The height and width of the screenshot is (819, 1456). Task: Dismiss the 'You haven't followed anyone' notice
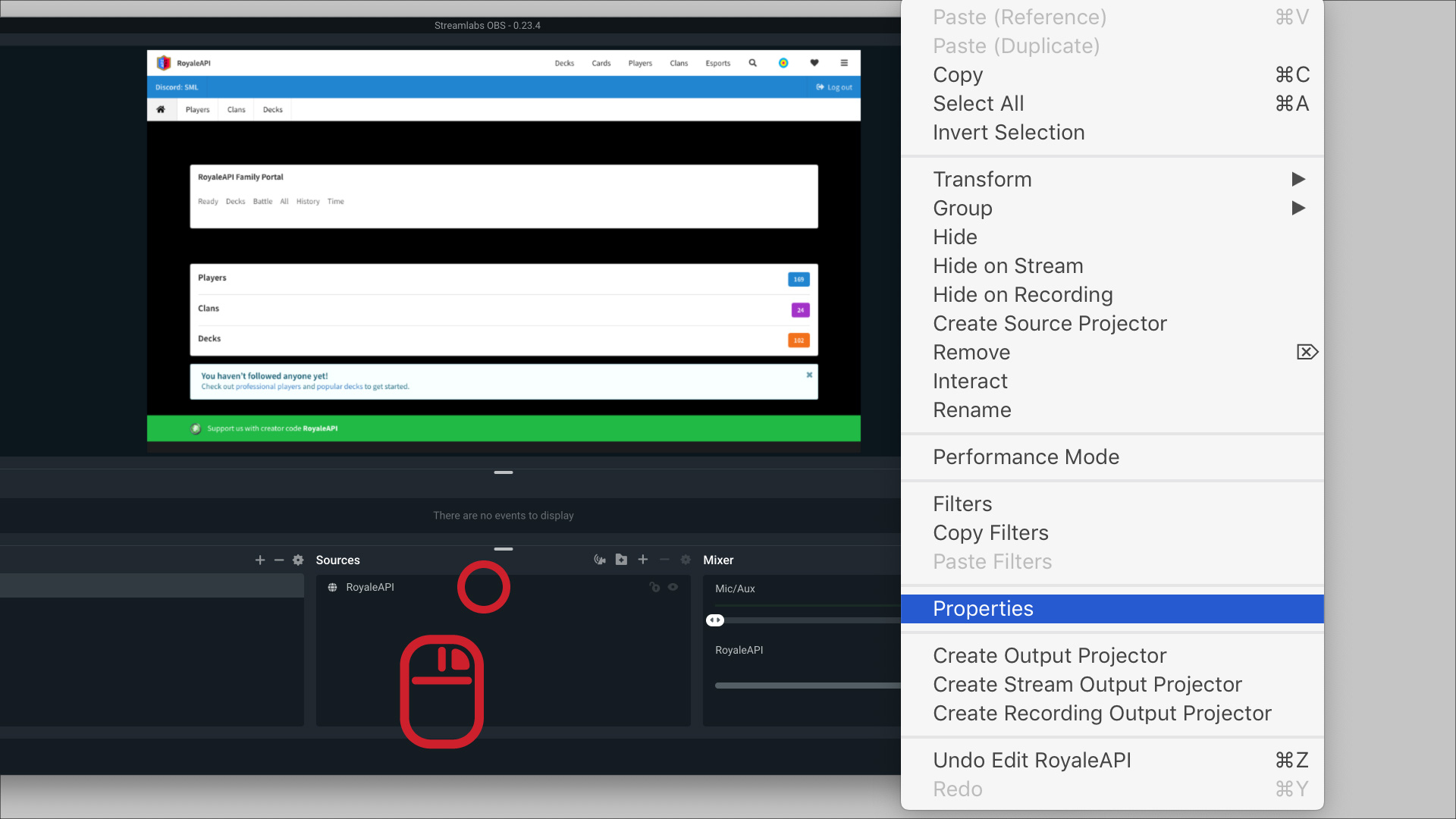(x=809, y=375)
